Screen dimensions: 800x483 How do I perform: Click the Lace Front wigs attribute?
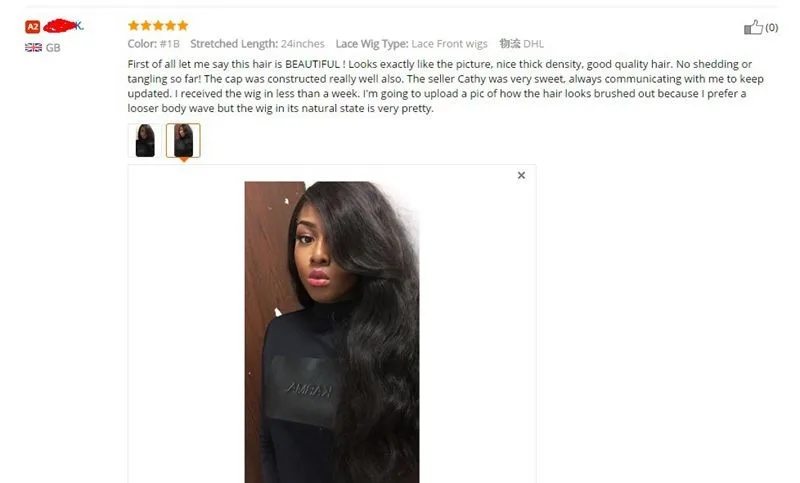click(x=411, y=44)
